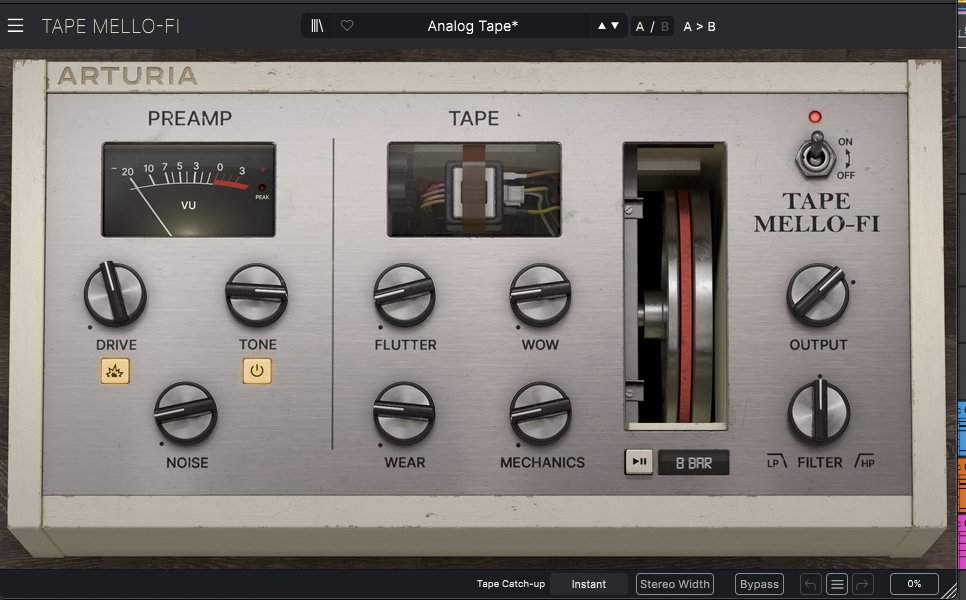Open the Arturia hamburger menu
966x600 pixels.
click(15, 26)
